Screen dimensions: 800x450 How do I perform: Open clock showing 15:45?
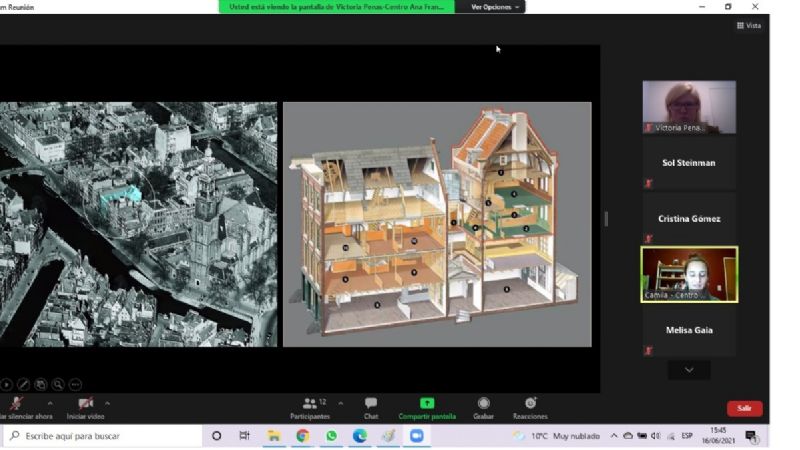(x=718, y=435)
